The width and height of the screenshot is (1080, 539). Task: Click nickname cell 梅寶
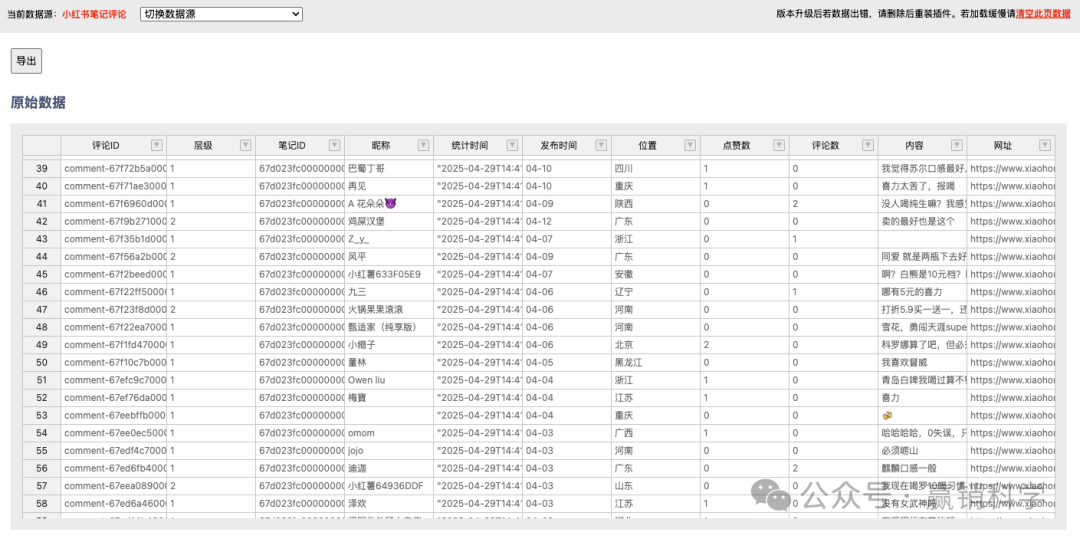pyautogui.click(x=389, y=398)
